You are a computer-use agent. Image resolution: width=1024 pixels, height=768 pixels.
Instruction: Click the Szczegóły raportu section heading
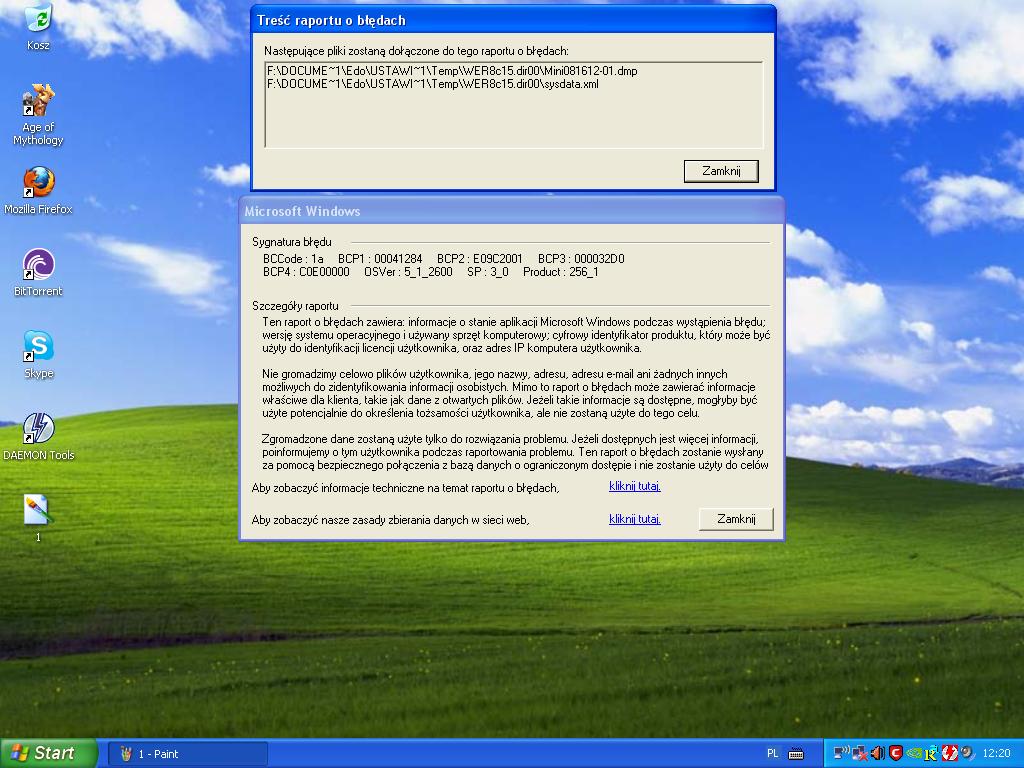295,306
